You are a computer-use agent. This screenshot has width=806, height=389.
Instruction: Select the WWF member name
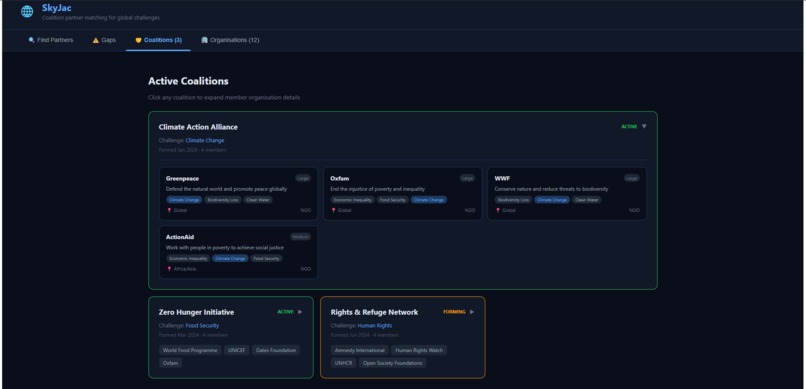point(502,179)
